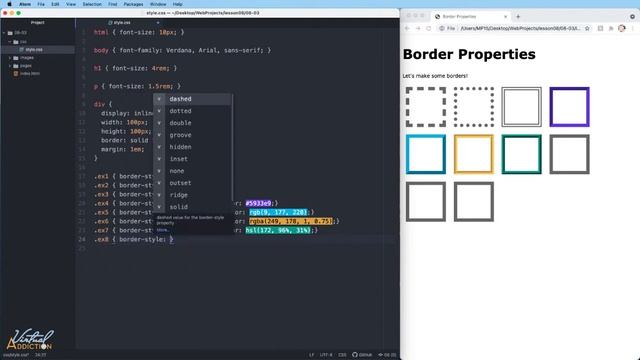Viewport: 640px width, 360px height.
Task: Click the browser address bar URL
Action: tap(520, 29)
